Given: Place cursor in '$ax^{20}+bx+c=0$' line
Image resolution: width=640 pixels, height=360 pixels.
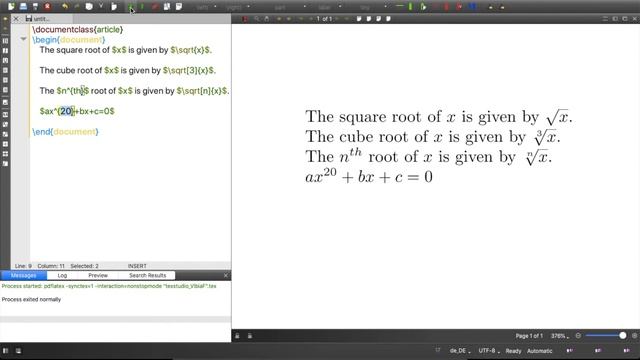Looking at the screenshot, I should click(77, 111).
